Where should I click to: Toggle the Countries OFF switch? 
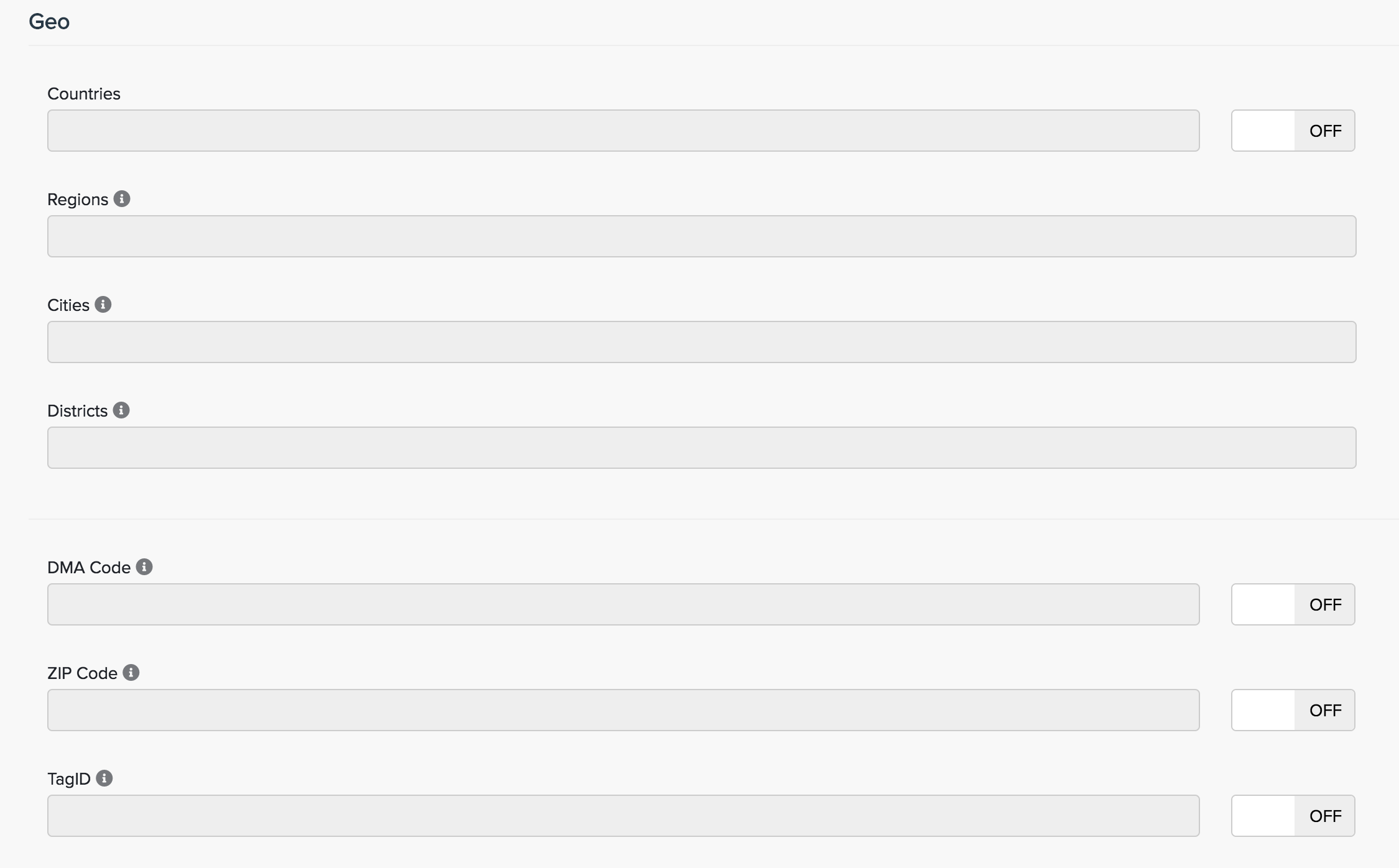1293,131
